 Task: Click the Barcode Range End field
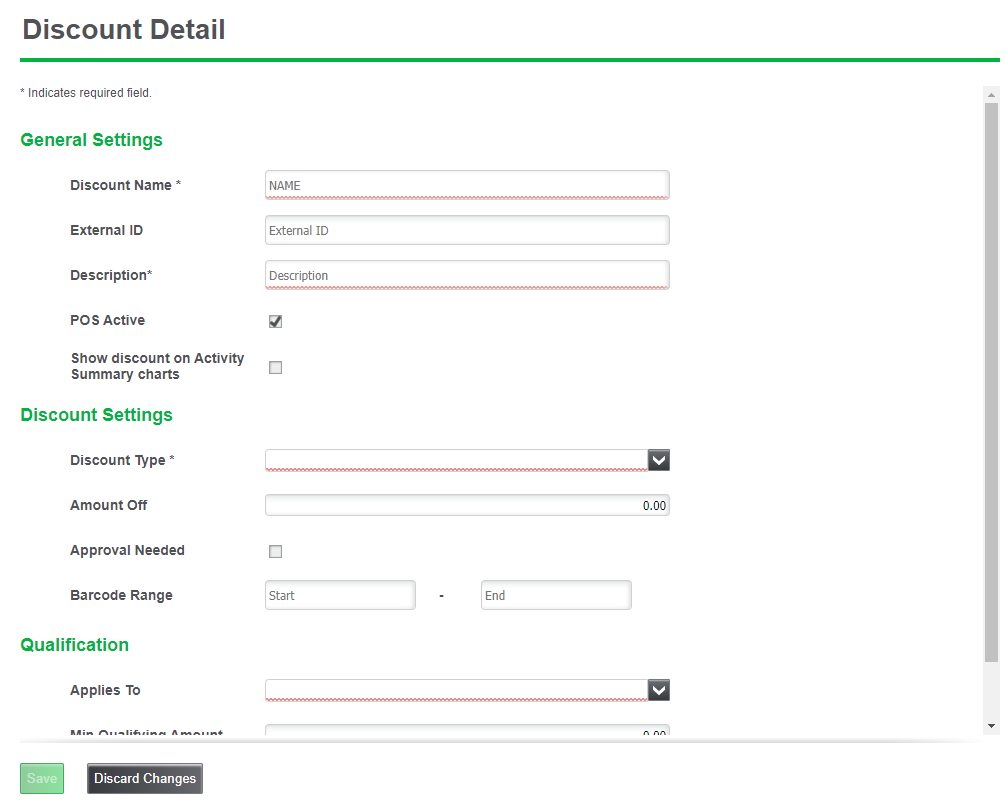pyautogui.click(x=556, y=595)
